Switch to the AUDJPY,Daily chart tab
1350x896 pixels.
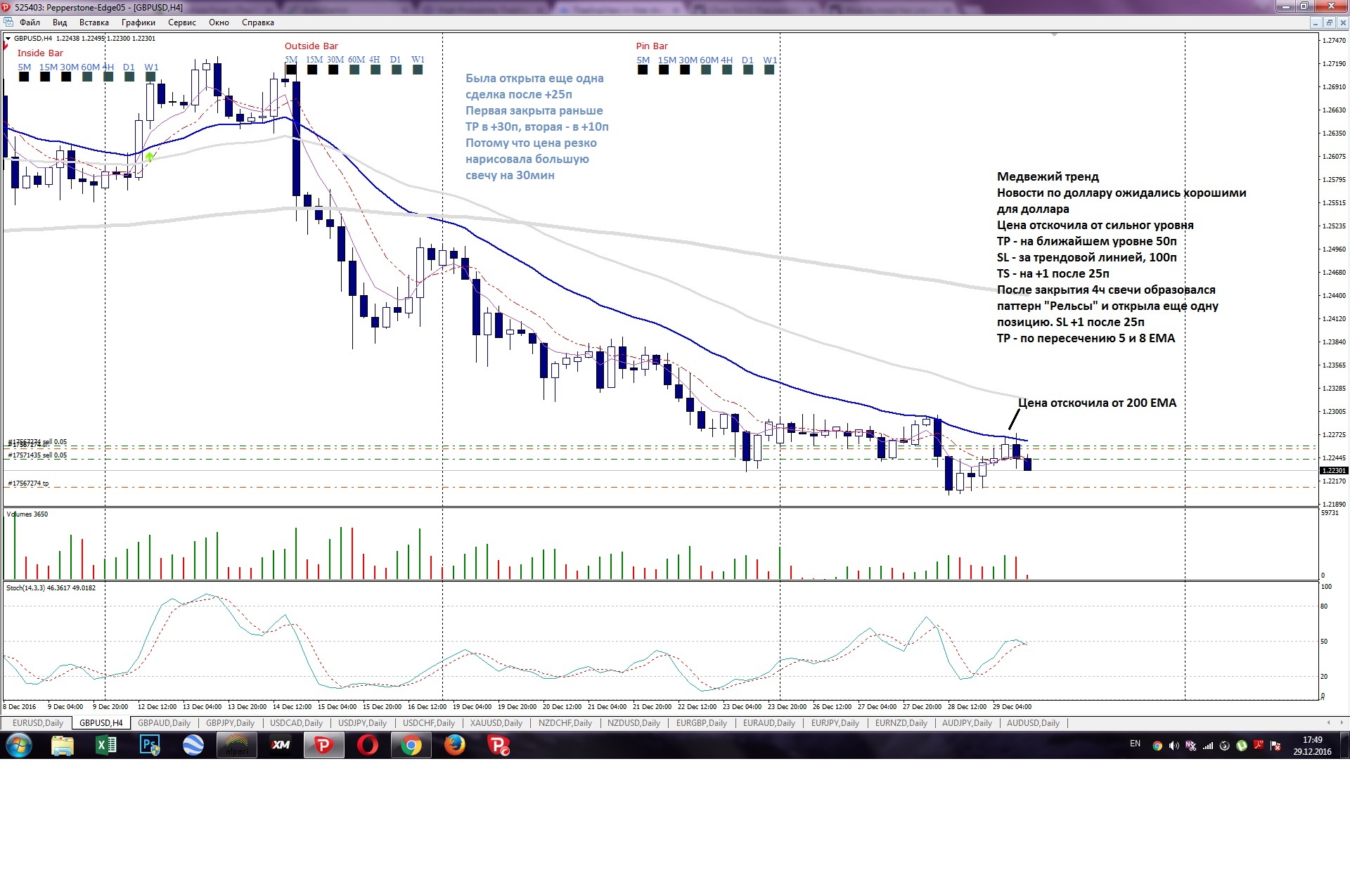(x=967, y=723)
